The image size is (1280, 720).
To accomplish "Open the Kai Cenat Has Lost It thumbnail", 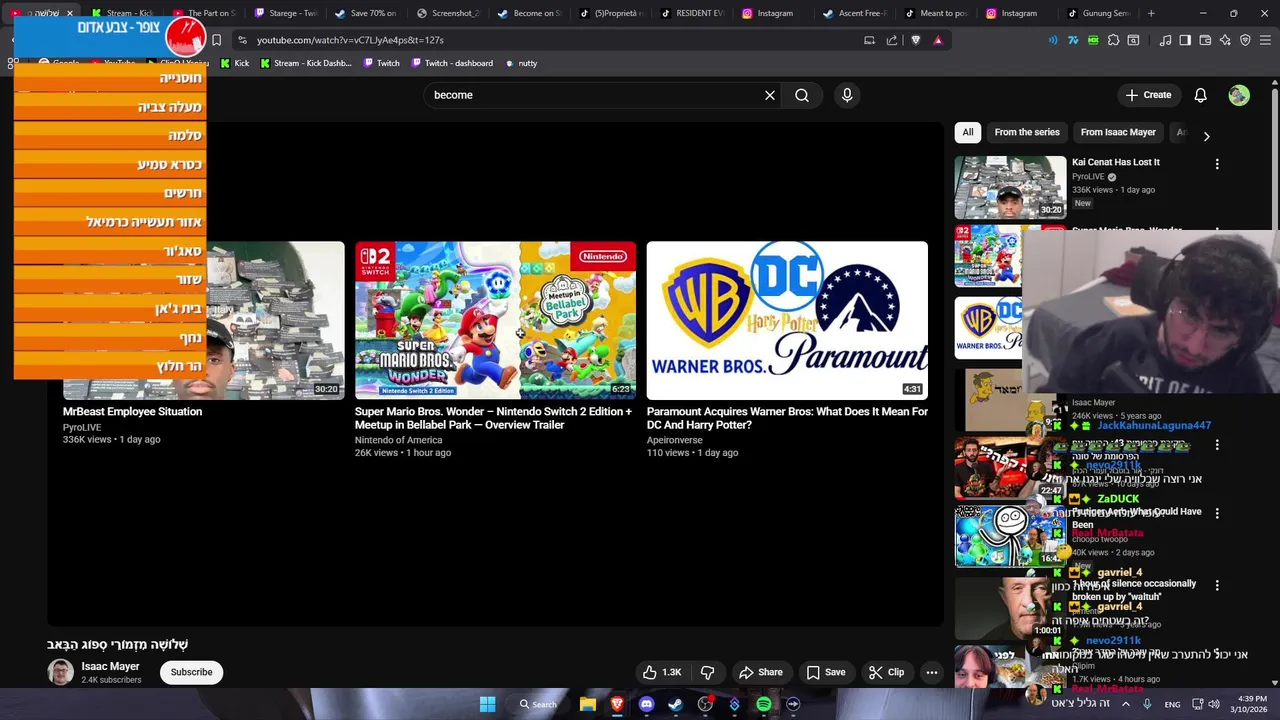I will click(1010, 187).
